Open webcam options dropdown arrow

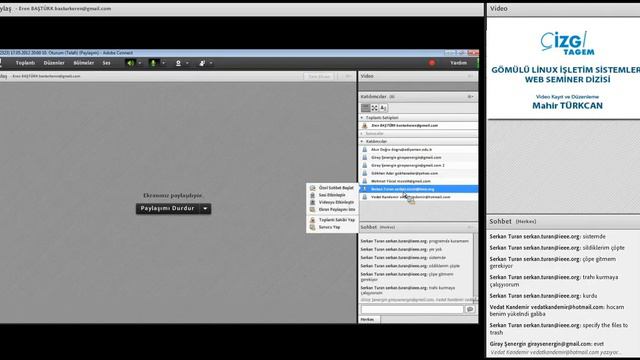tap(187, 63)
